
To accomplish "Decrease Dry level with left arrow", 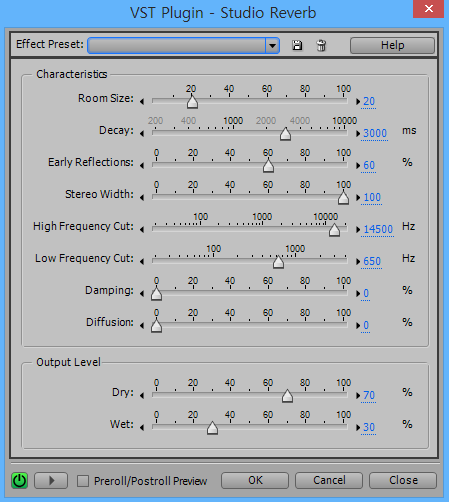I will click(x=142, y=396).
